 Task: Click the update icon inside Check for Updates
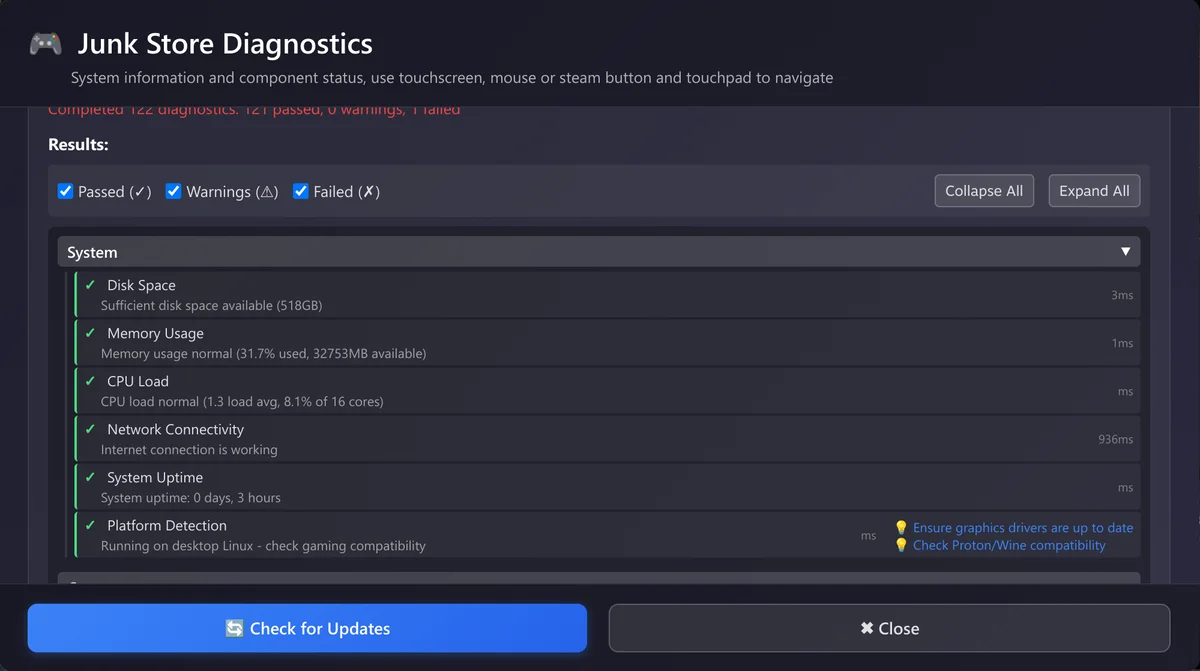click(x=234, y=628)
